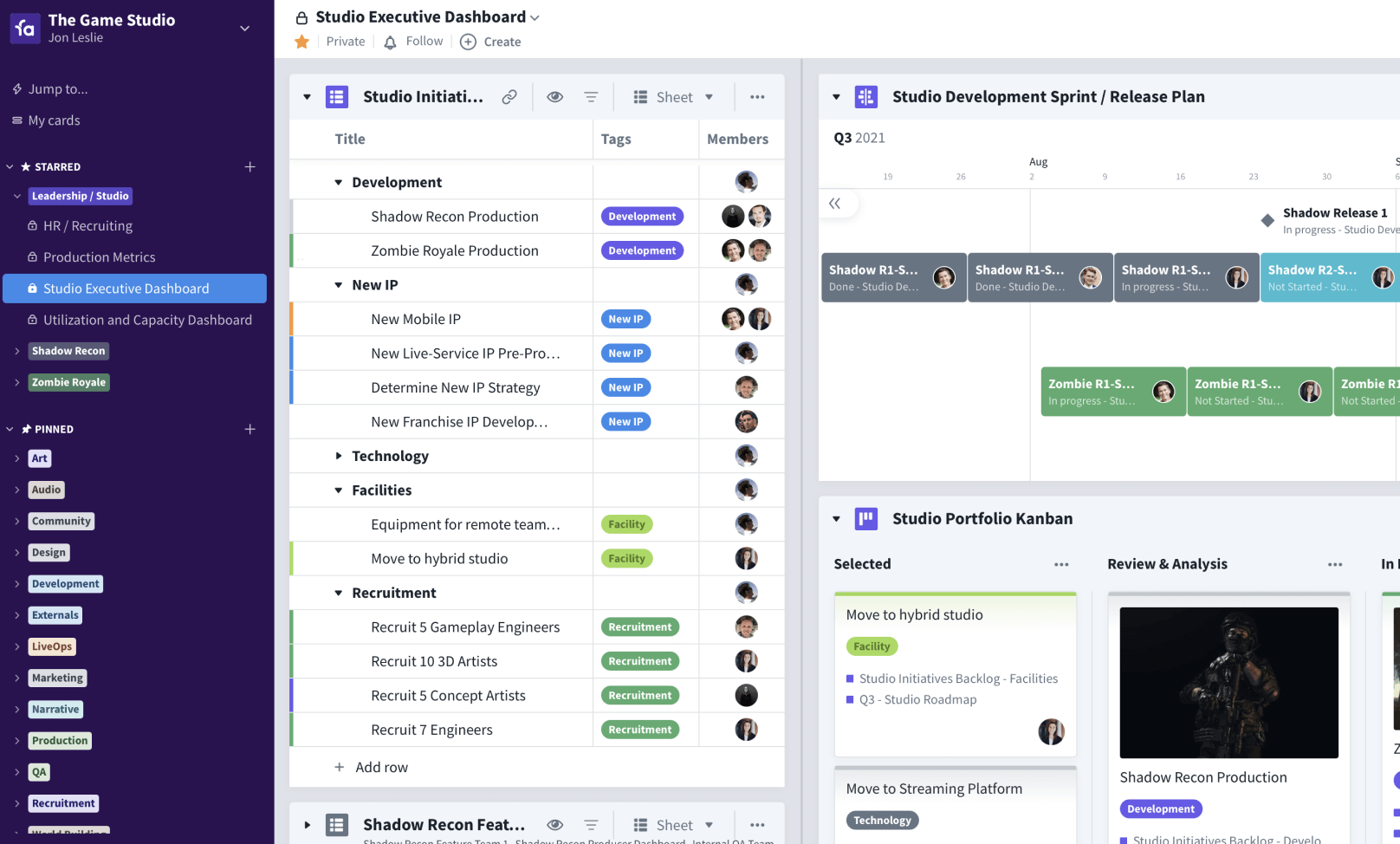Collapse the Facilities group row
The height and width of the screenshot is (844, 1400).
pyautogui.click(x=339, y=490)
